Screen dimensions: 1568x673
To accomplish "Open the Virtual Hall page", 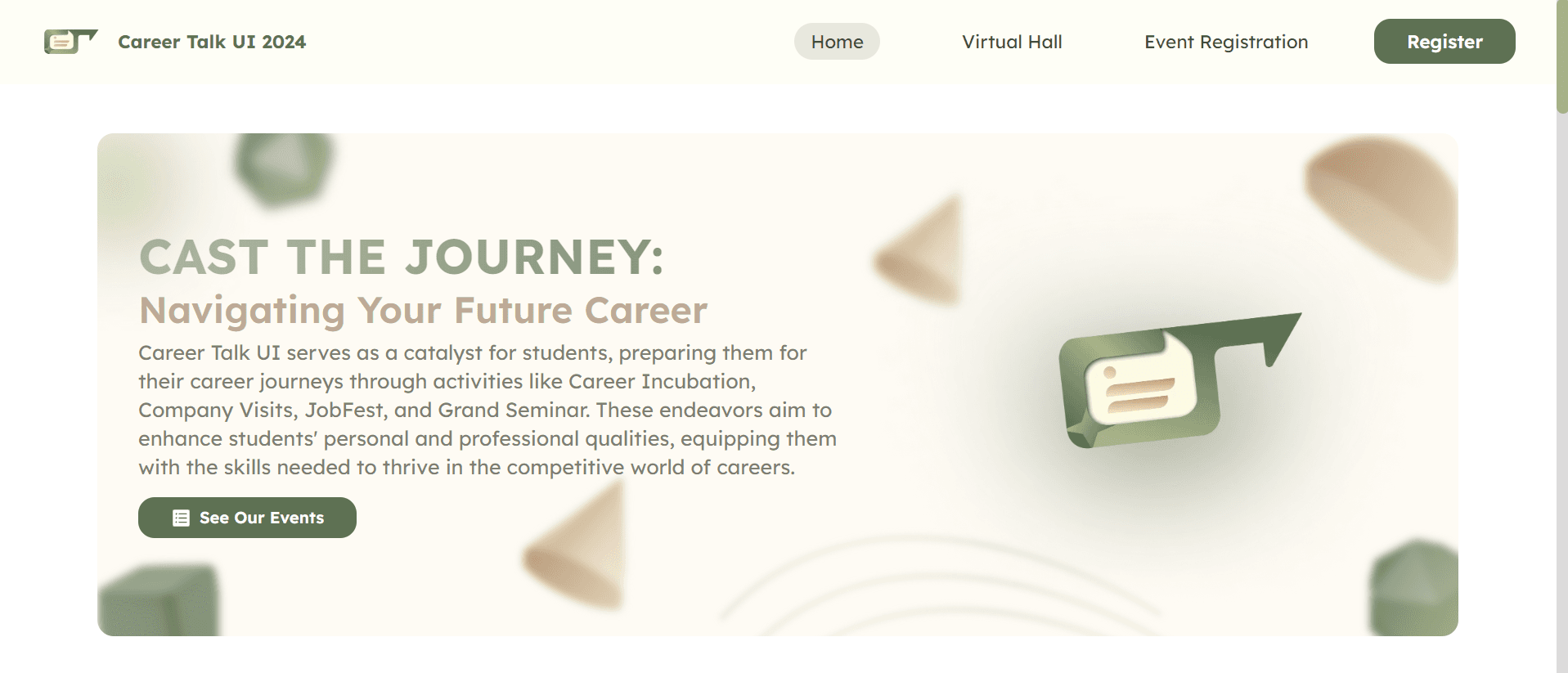I will tap(1012, 42).
